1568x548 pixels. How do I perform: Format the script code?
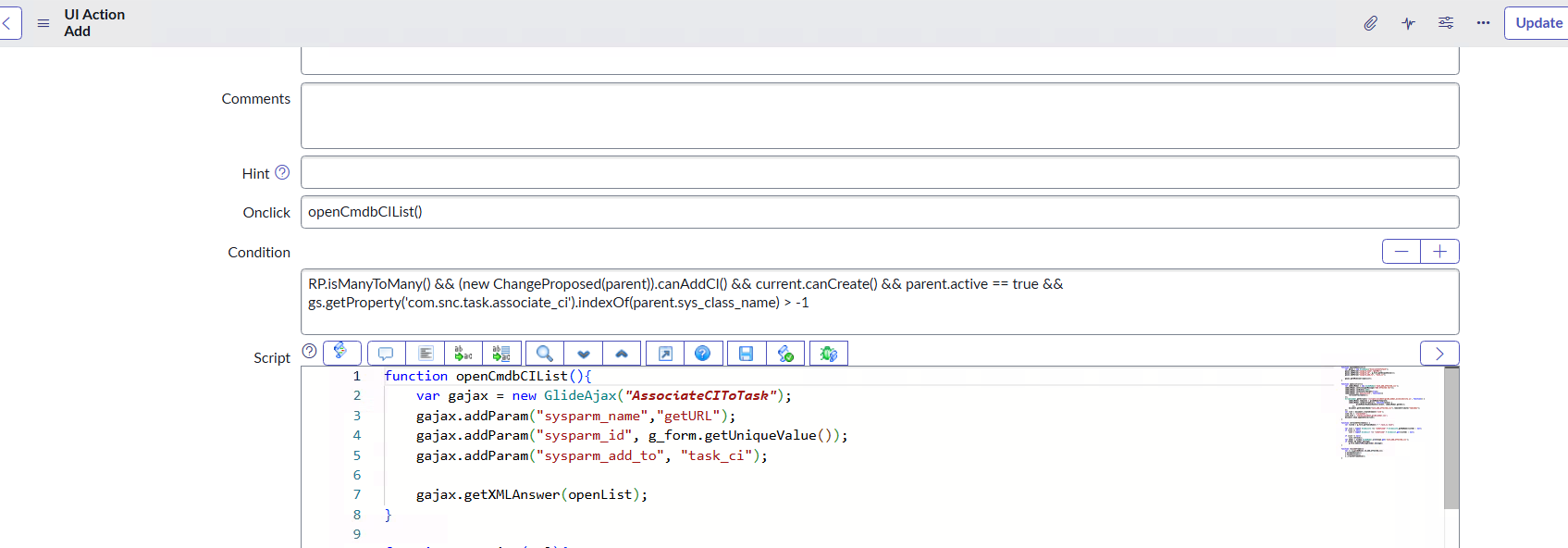click(x=426, y=354)
